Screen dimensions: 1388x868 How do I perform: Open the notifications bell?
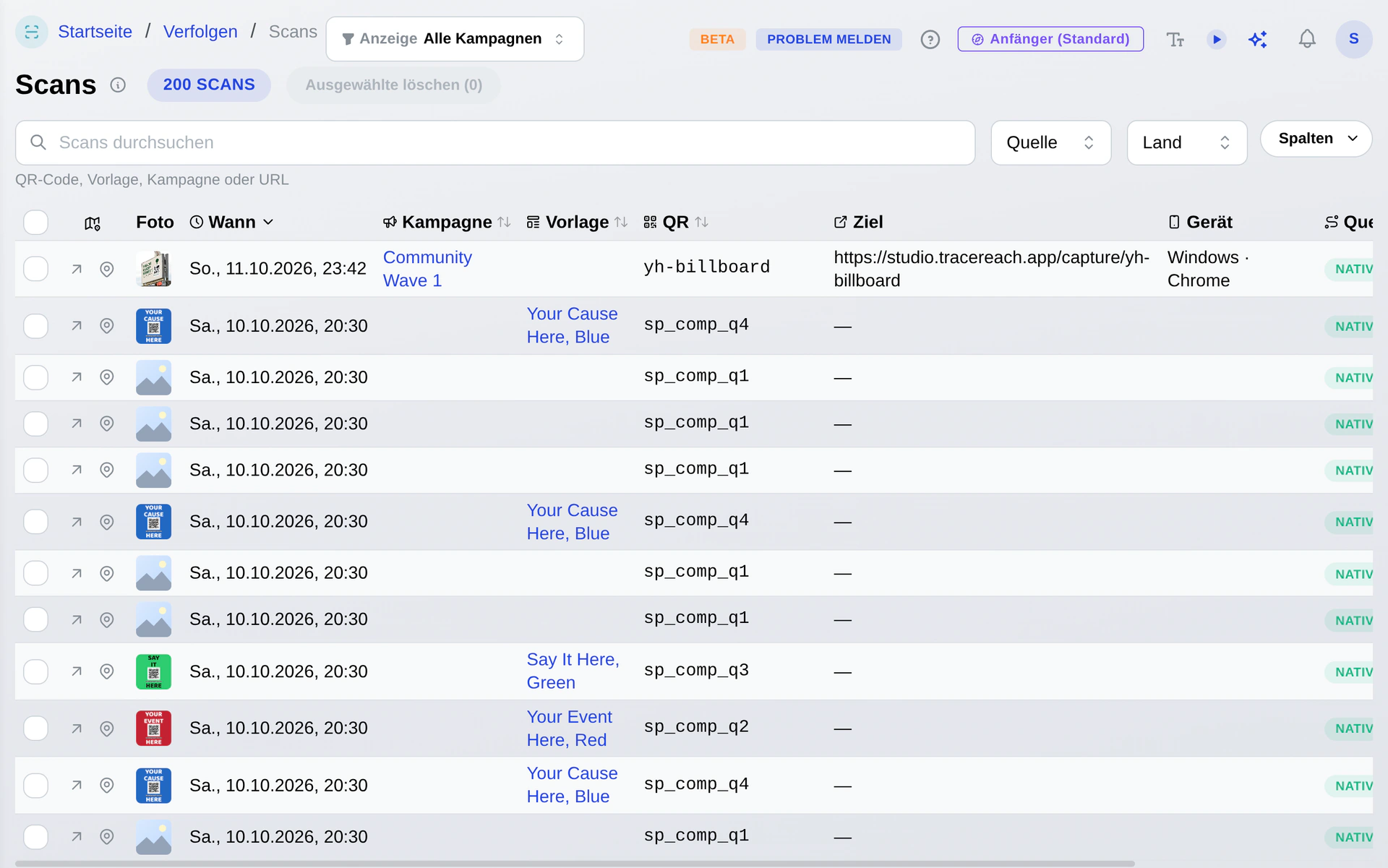pyautogui.click(x=1307, y=39)
